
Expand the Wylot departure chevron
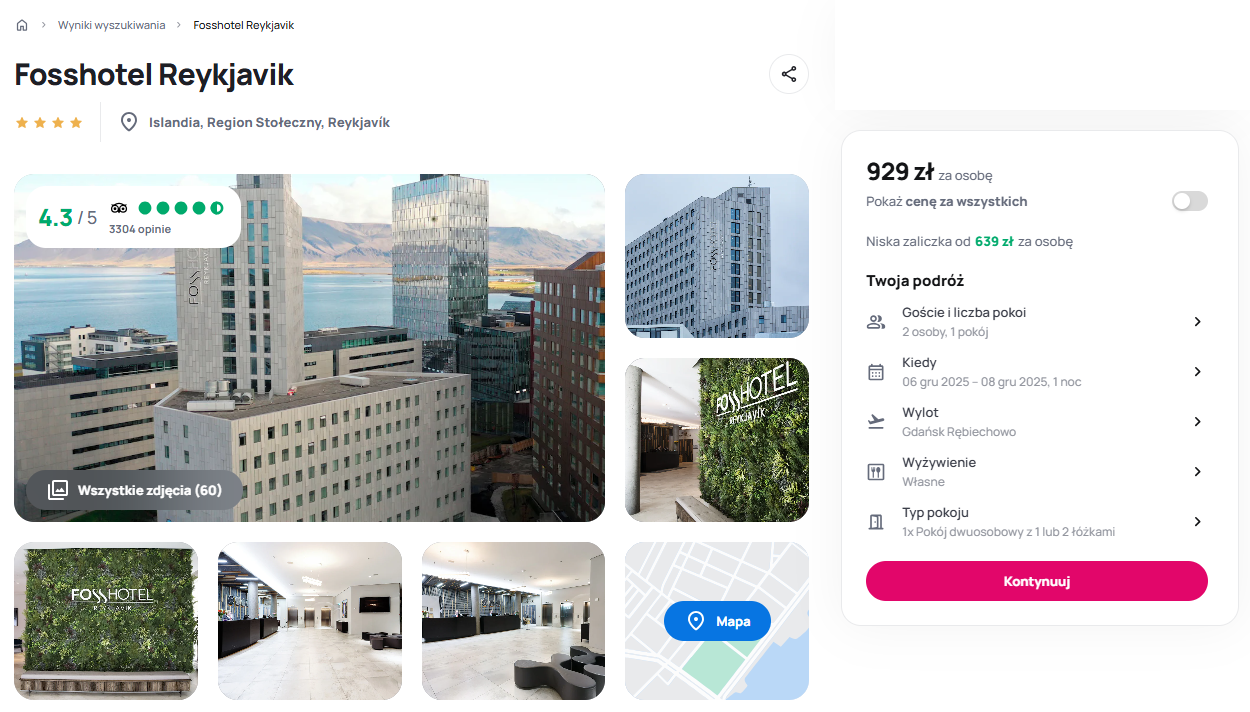pos(1197,422)
